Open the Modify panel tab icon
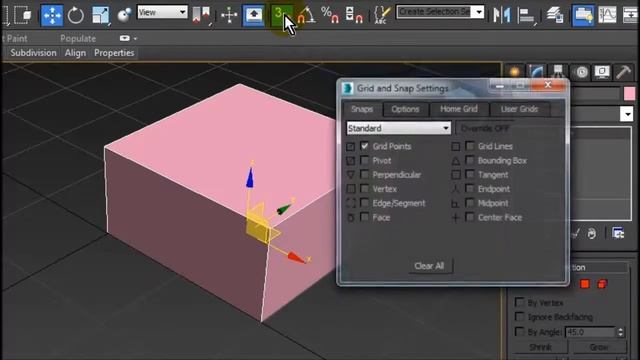Viewport: 640px width, 360px height. (536, 72)
